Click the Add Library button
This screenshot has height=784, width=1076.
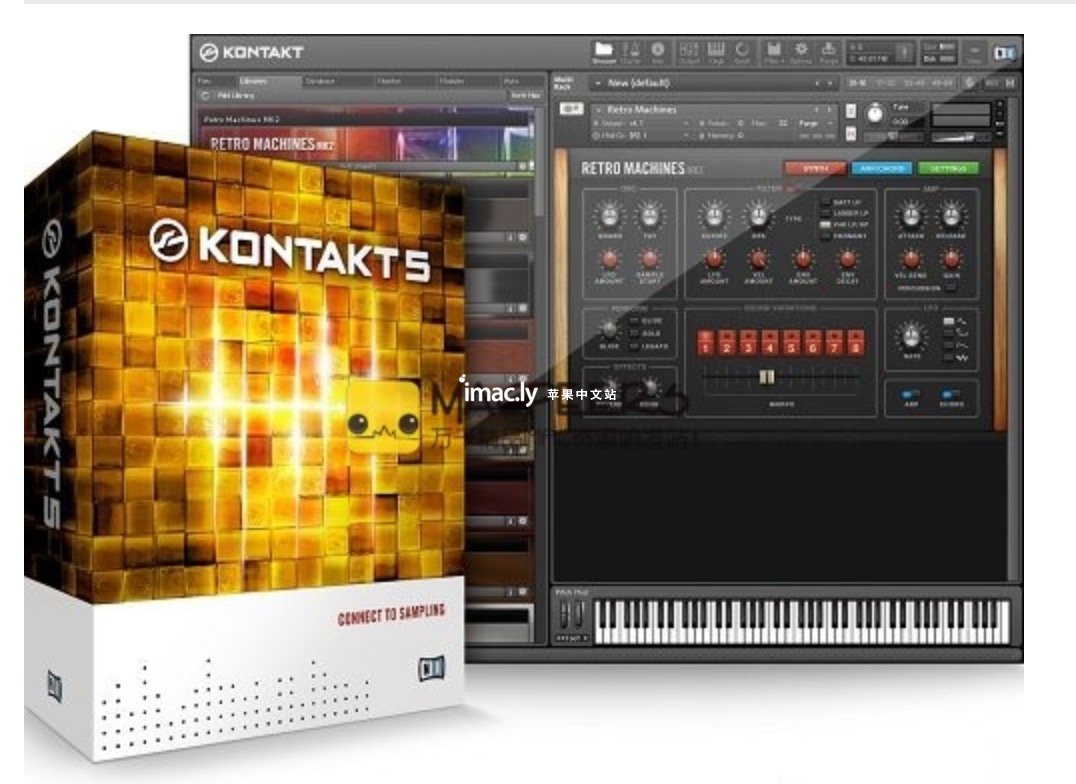click(235, 95)
